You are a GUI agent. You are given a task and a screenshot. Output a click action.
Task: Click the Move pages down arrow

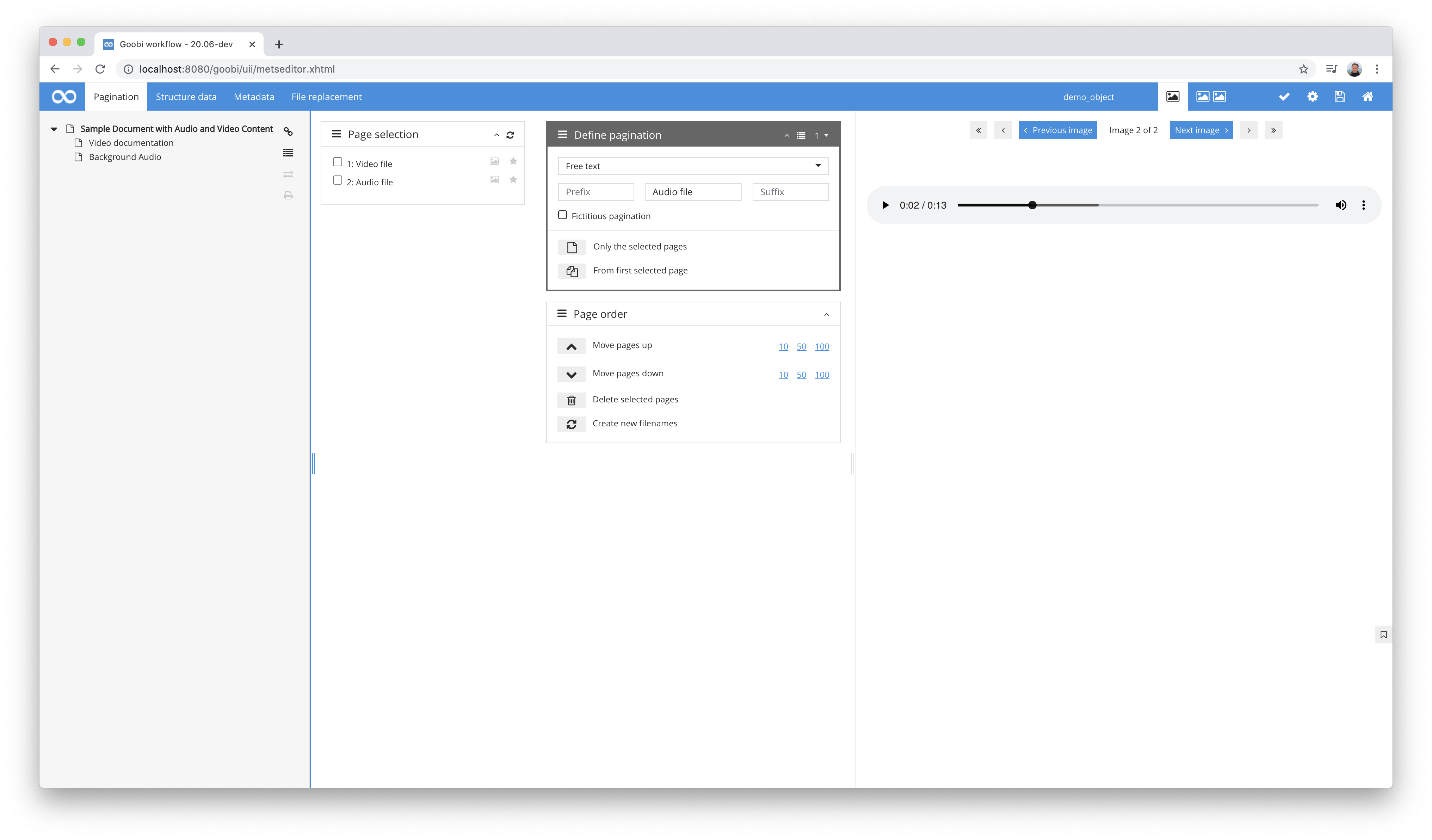(x=571, y=375)
